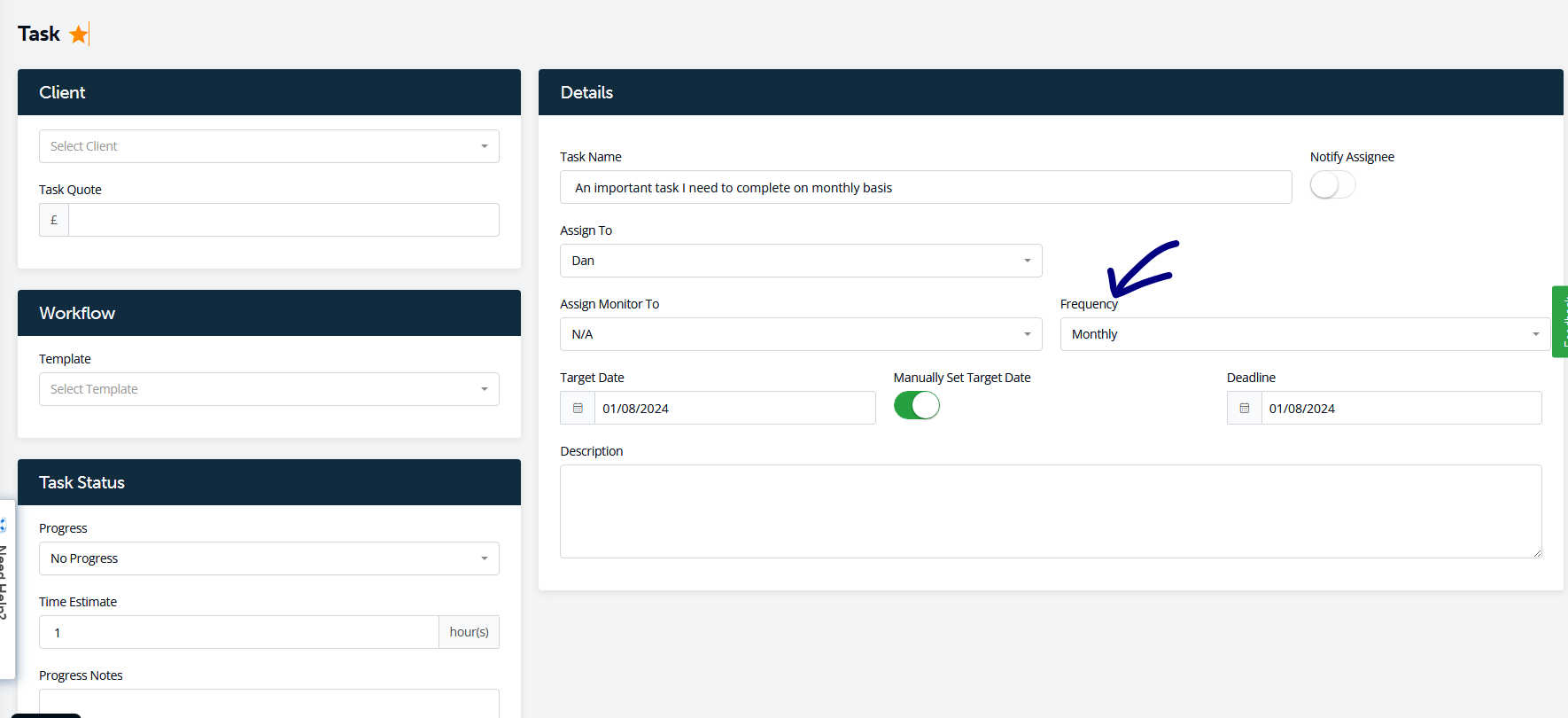This screenshot has height=718, width=1568.
Task: Click the Task Quote input field
Action: point(283,220)
